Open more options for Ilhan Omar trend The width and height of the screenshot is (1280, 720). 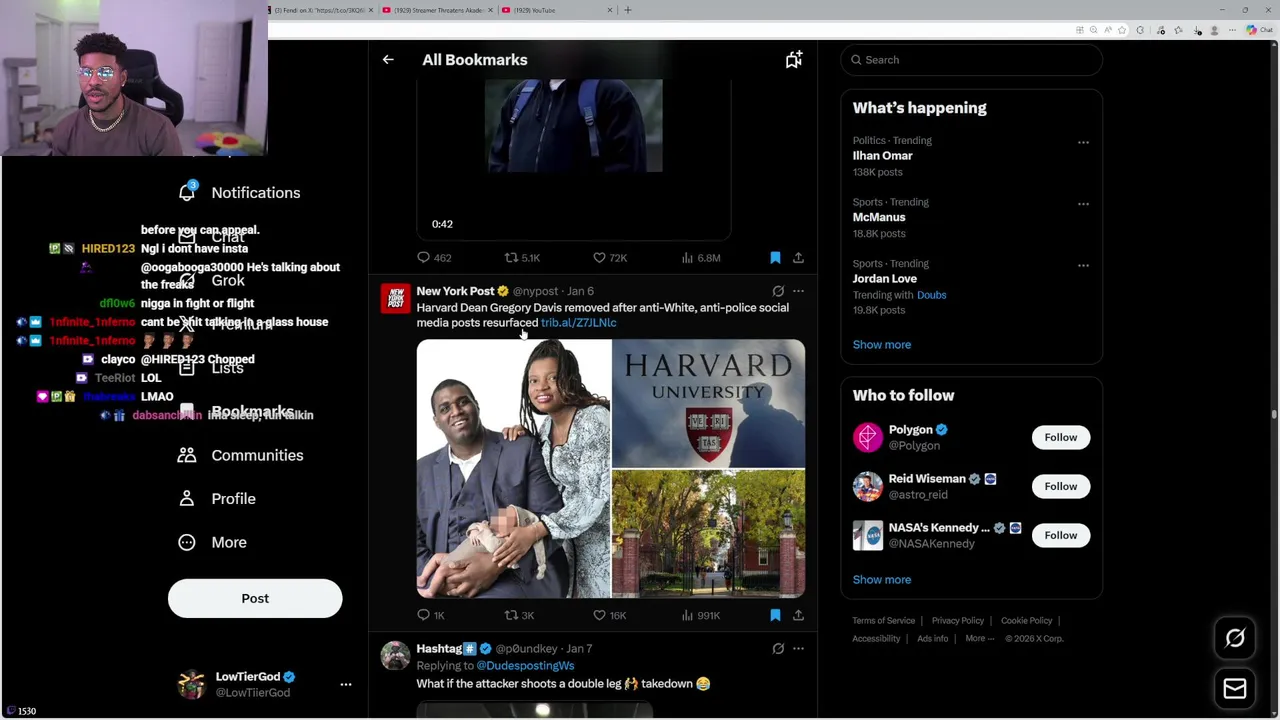tap(1083, 142)
